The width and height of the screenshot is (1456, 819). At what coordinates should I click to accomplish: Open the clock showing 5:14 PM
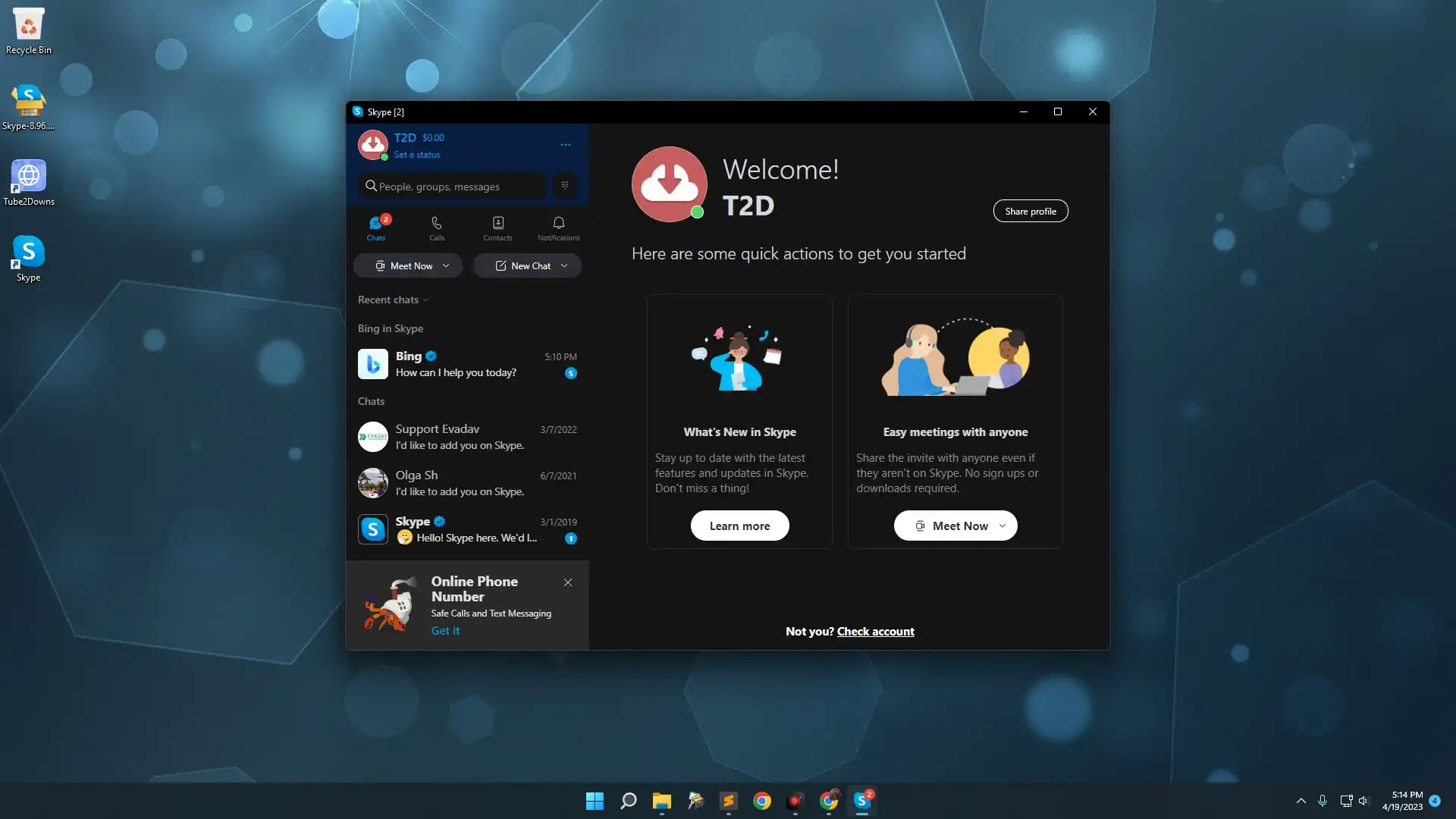tap(1403, 801)
